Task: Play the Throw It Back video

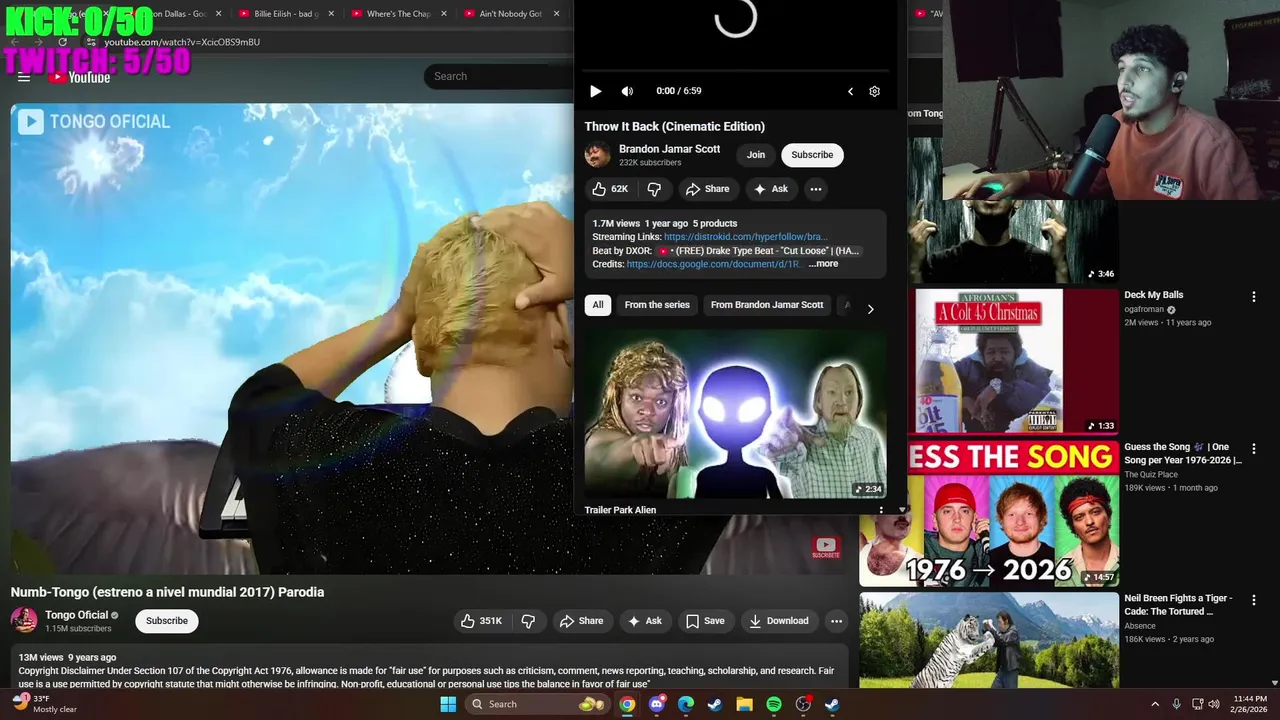Action: (595, 91)
